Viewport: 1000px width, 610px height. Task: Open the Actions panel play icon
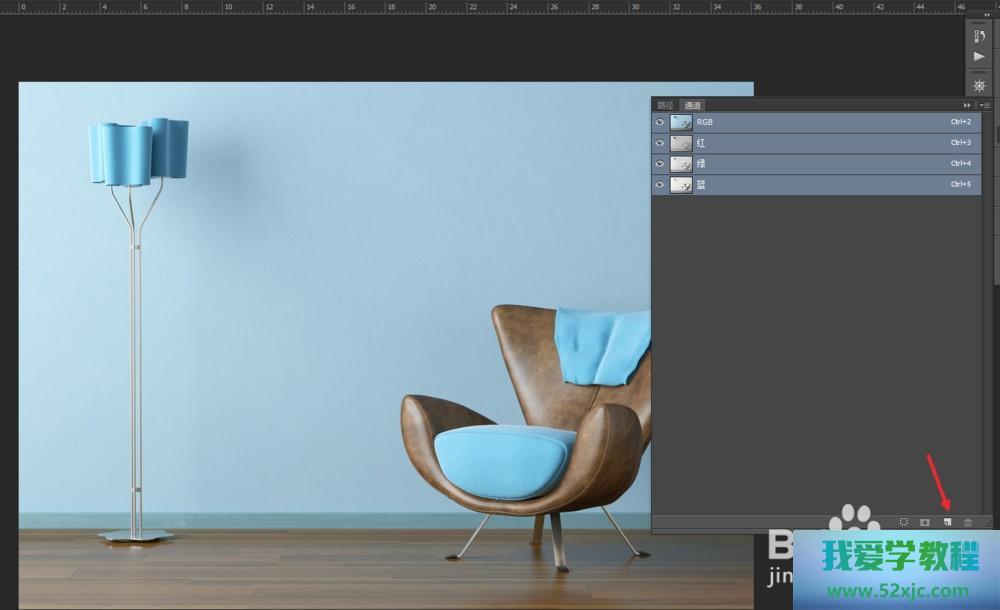point(979,57)
